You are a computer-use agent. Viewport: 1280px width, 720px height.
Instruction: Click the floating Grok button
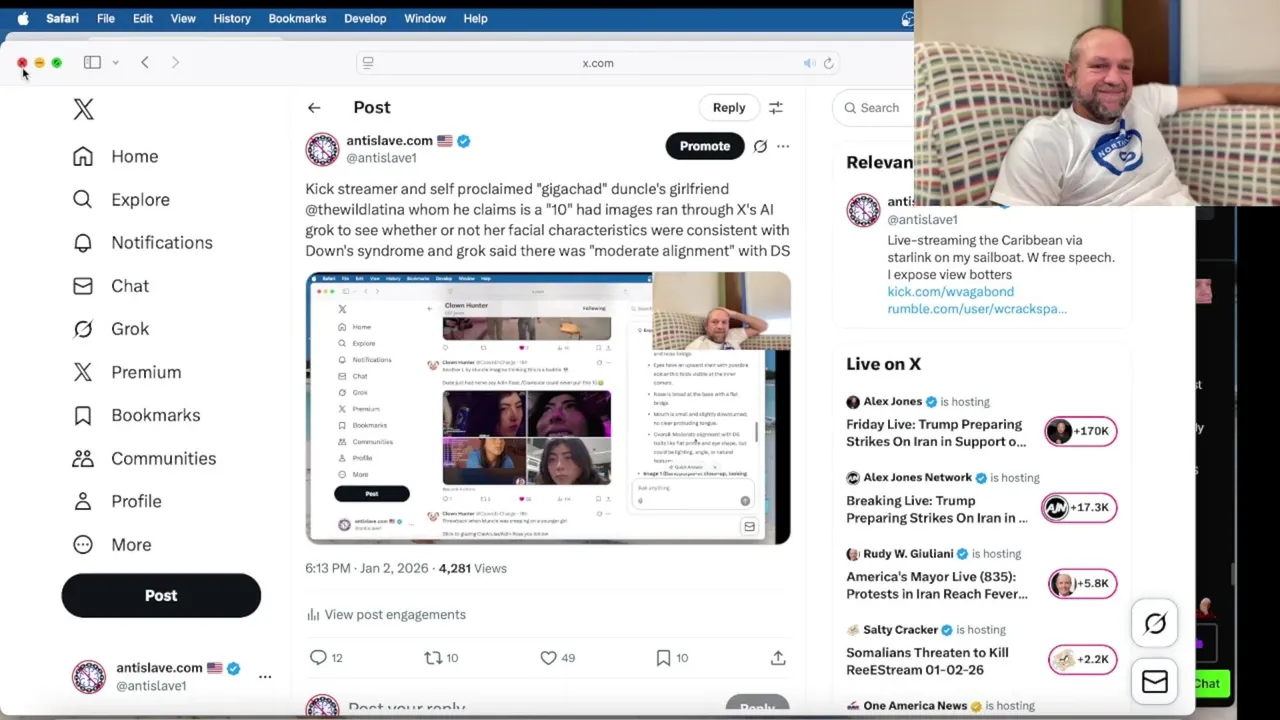tap(1155, 624)
